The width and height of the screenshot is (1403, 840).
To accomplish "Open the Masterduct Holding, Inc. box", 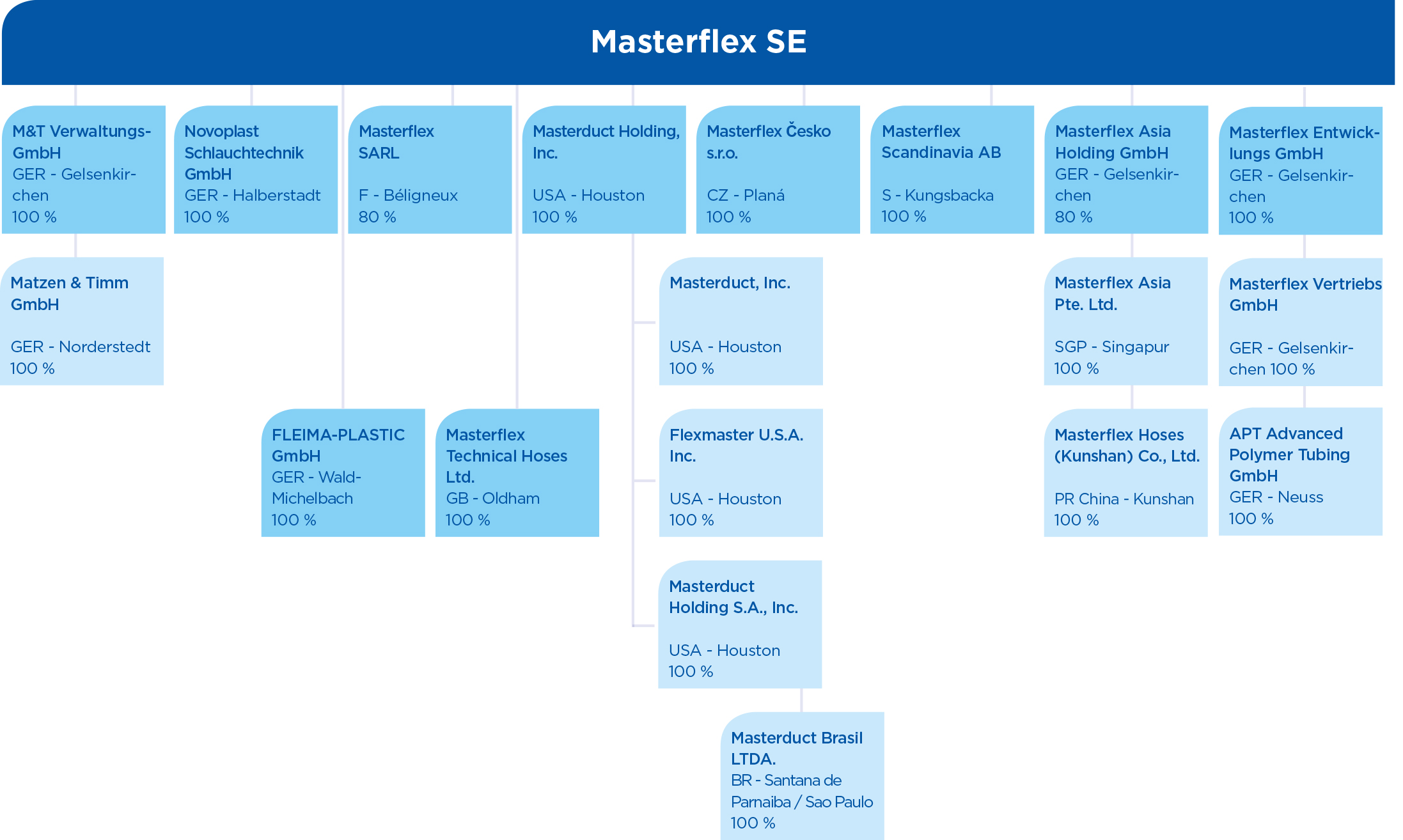I will [x=604, y=169].
